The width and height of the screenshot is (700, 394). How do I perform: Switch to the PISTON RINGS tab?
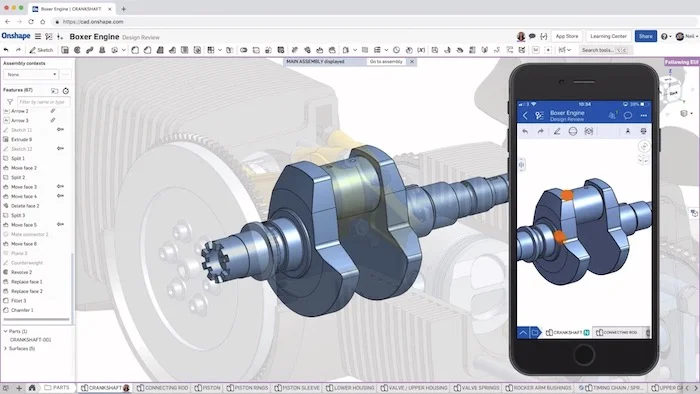click(247, 388)
